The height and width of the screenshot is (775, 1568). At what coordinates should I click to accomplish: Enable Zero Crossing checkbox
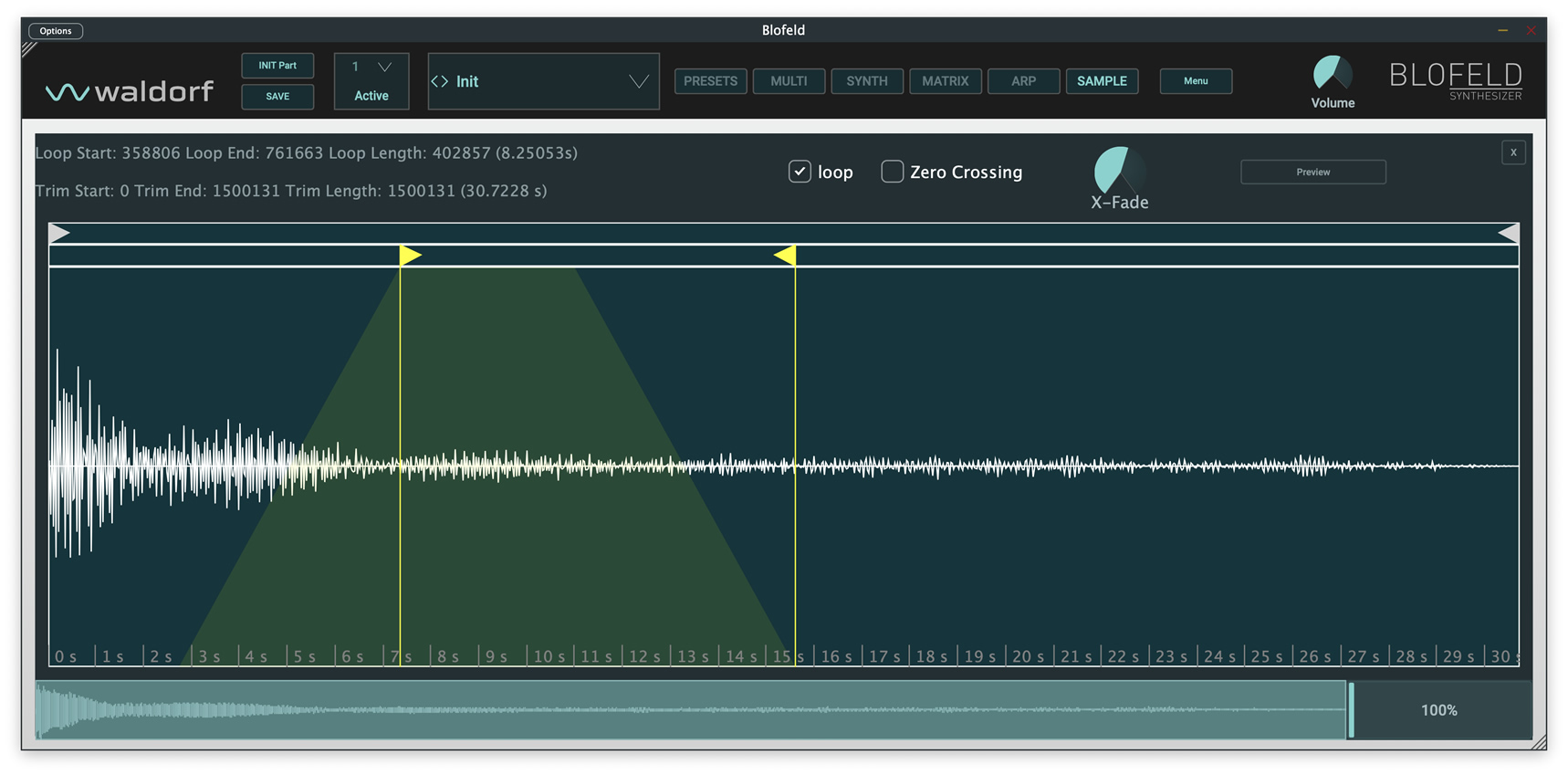(x=893, y=172)
